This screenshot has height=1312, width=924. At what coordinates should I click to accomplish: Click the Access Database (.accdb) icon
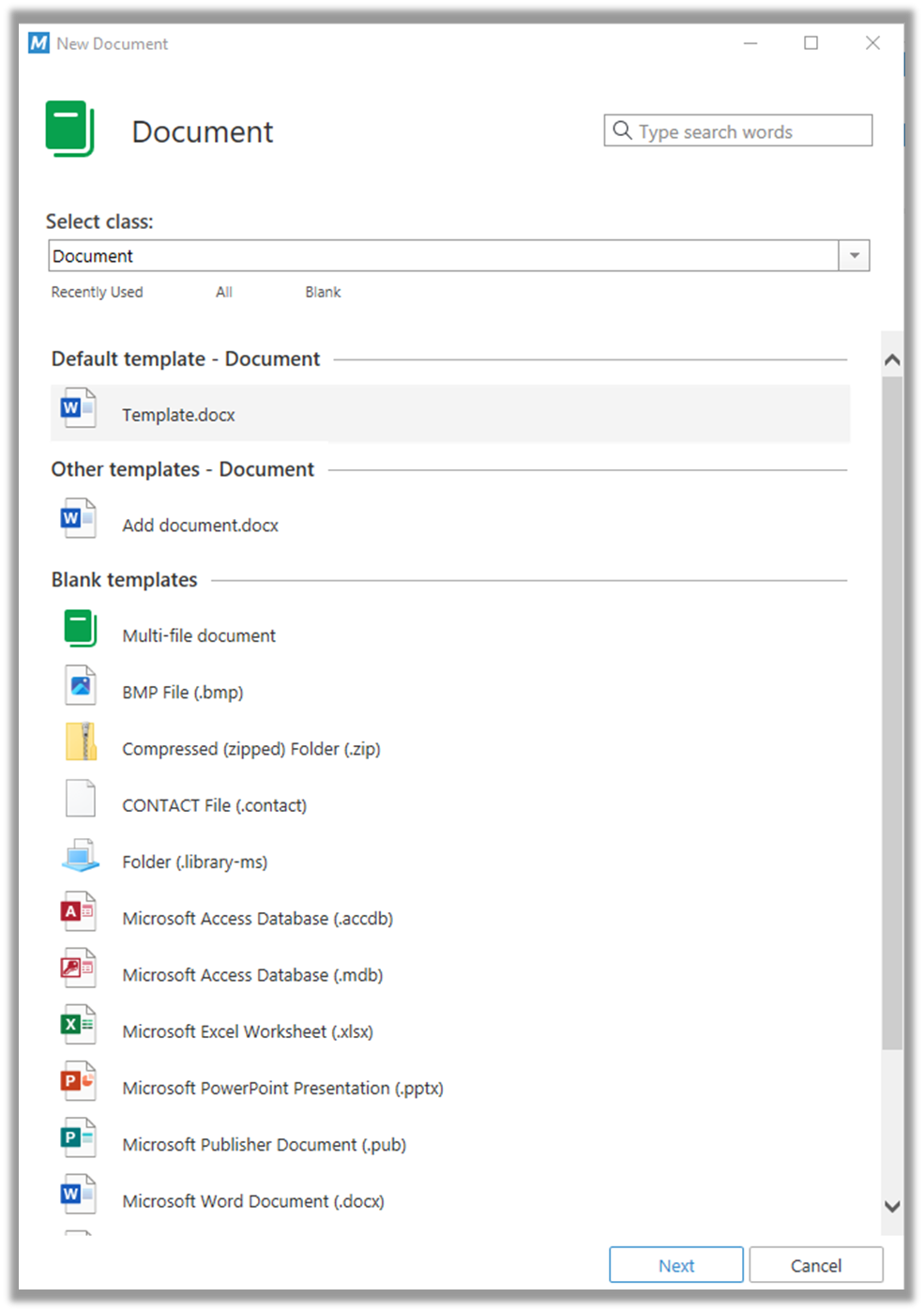tap(79, 912)
